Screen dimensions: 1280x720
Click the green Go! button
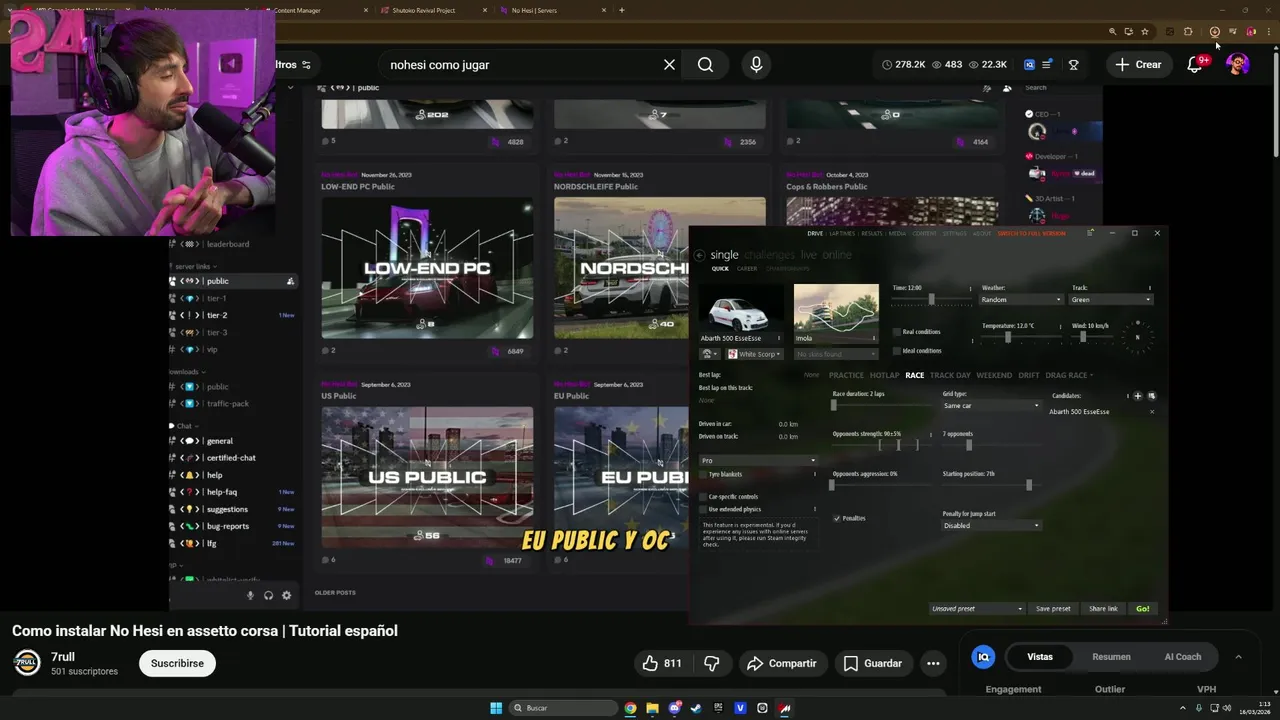coord(1142,609)
